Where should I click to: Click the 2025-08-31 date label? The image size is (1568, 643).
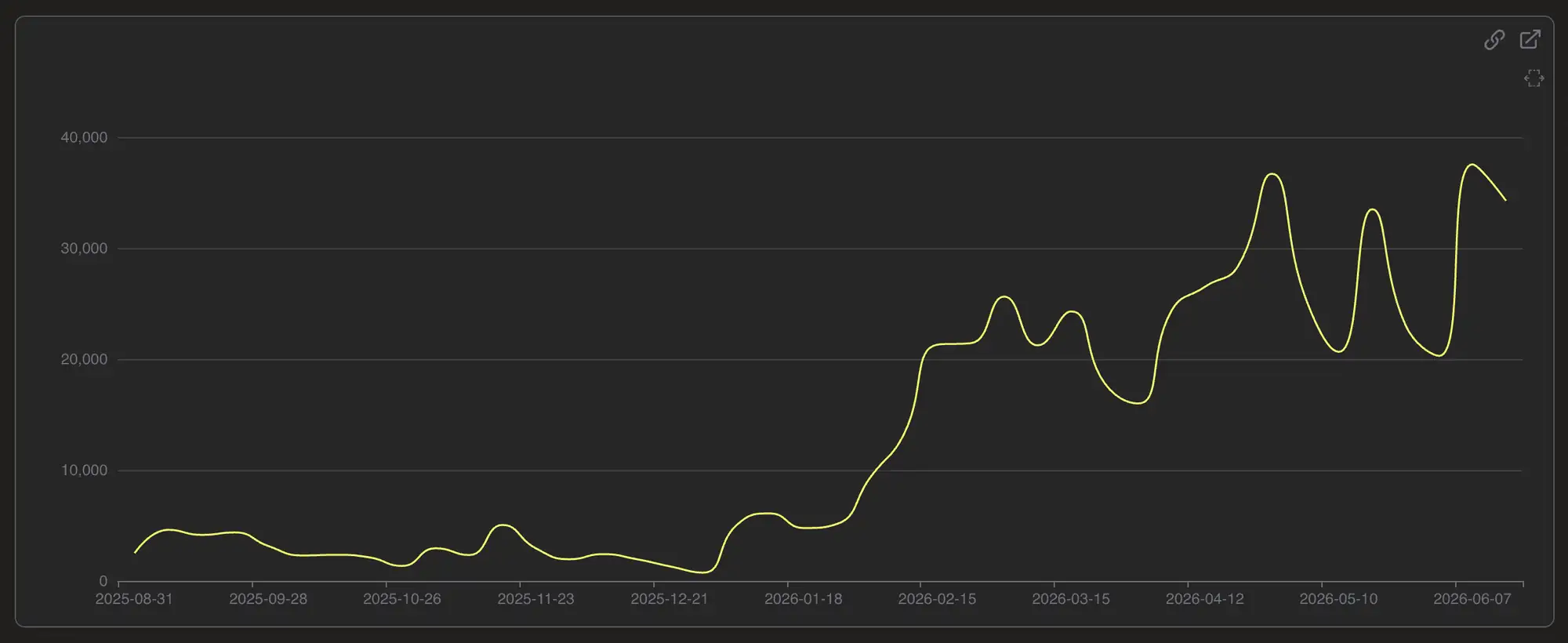pyautogui.click(x=134, y=599)
